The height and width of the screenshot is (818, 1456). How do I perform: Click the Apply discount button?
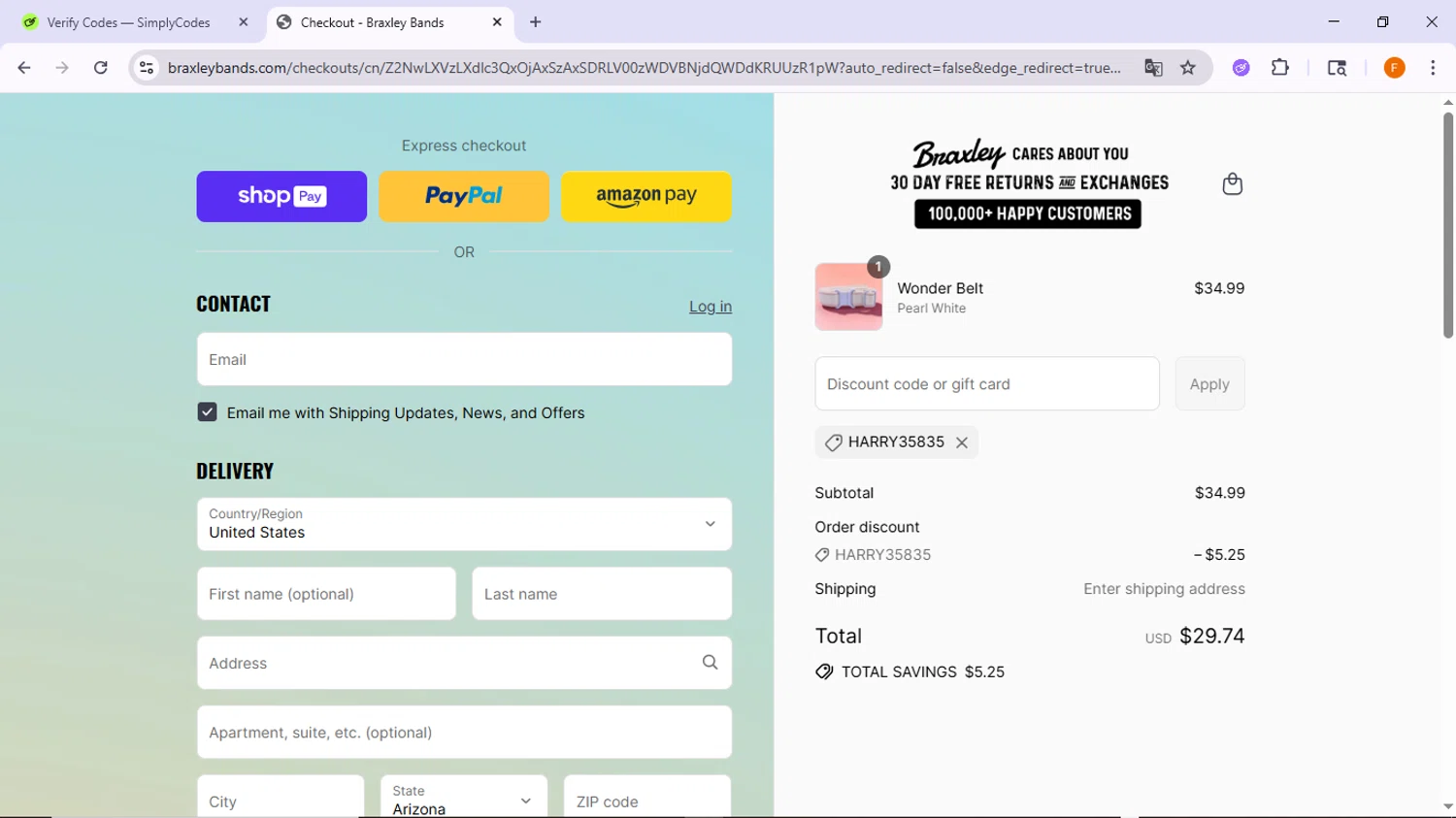[x=1209, y=384]
